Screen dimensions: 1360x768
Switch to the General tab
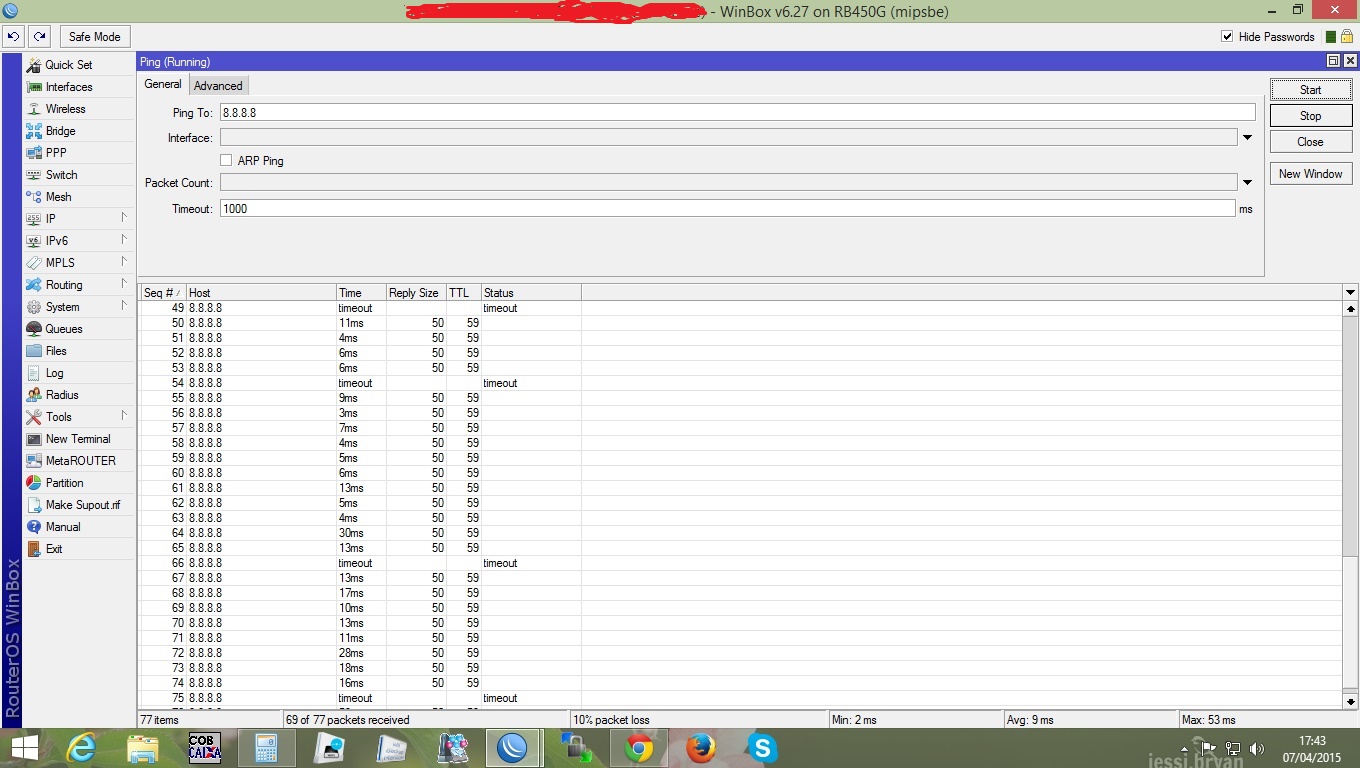tap(163, 85)
